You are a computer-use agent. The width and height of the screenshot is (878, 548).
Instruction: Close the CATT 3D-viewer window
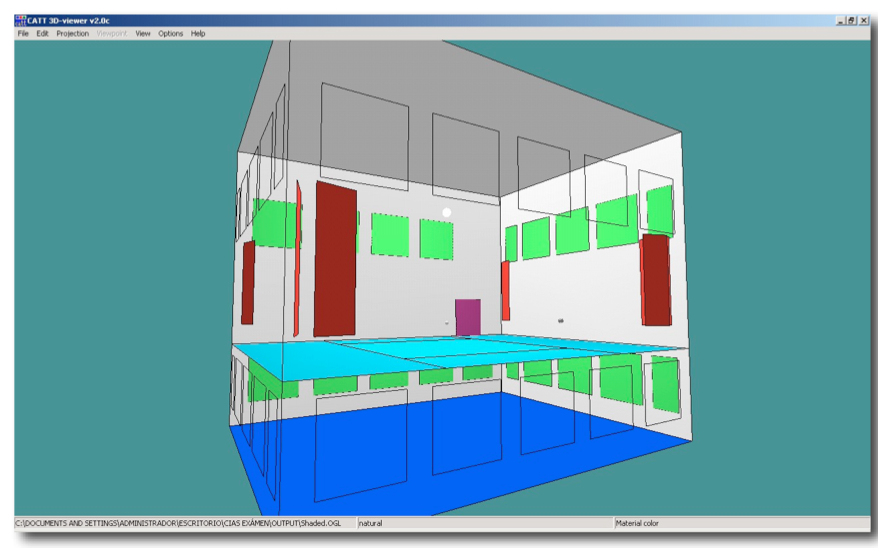tap(863, 20)
